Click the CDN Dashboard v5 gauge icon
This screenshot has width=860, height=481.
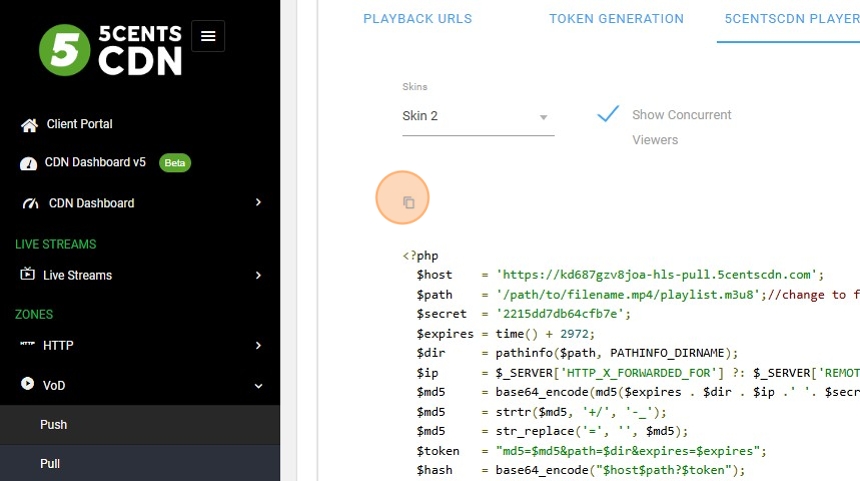29,163
